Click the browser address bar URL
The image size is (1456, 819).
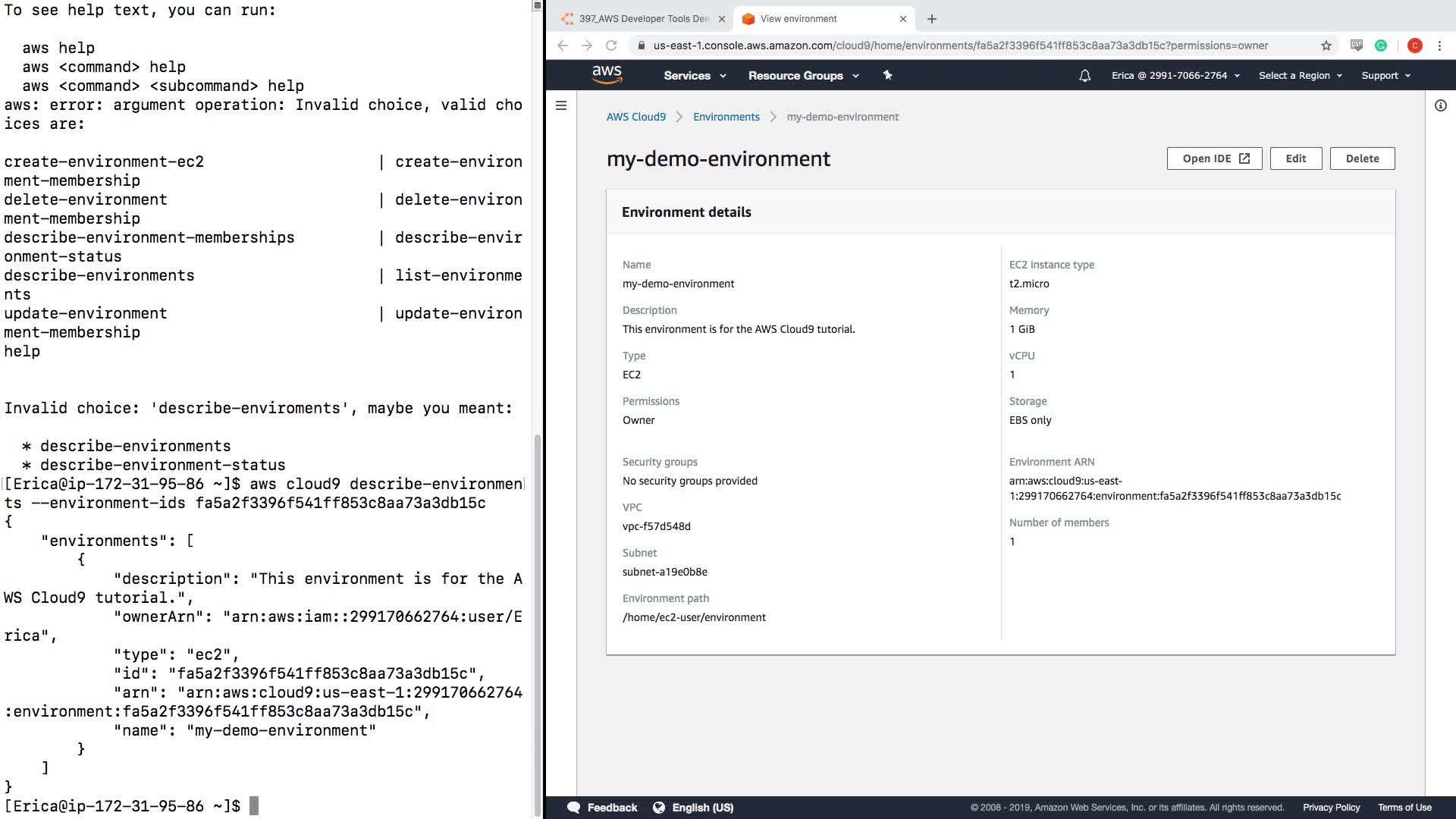point(959,45)
